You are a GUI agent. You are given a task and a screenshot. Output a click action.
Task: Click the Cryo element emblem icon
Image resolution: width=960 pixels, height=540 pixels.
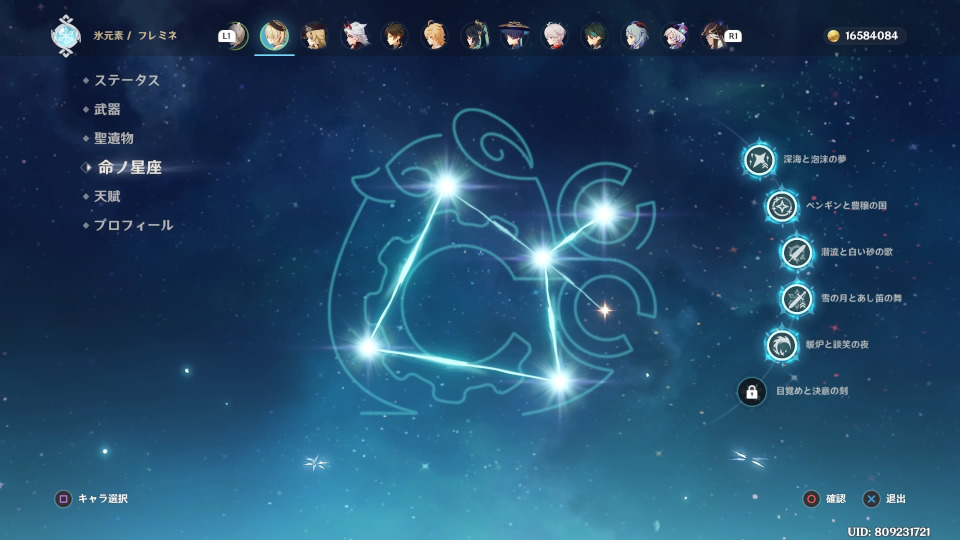(66, 36)
